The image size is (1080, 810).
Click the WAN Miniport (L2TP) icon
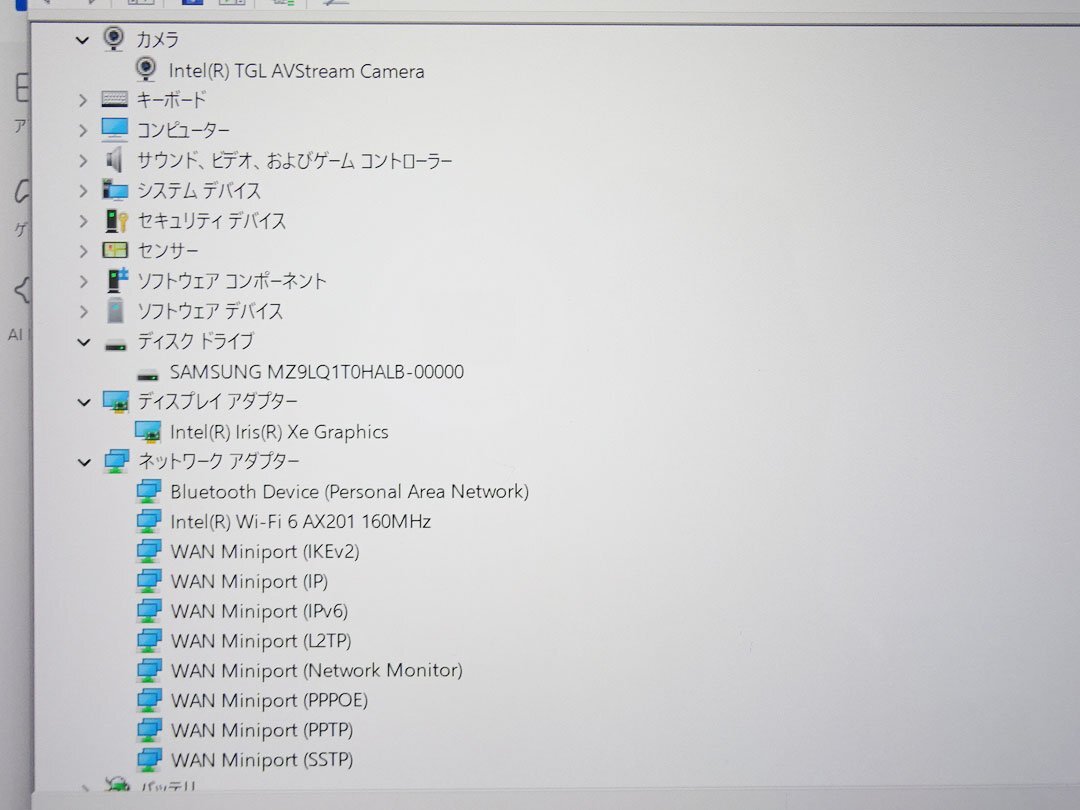[x=149, y=641]
